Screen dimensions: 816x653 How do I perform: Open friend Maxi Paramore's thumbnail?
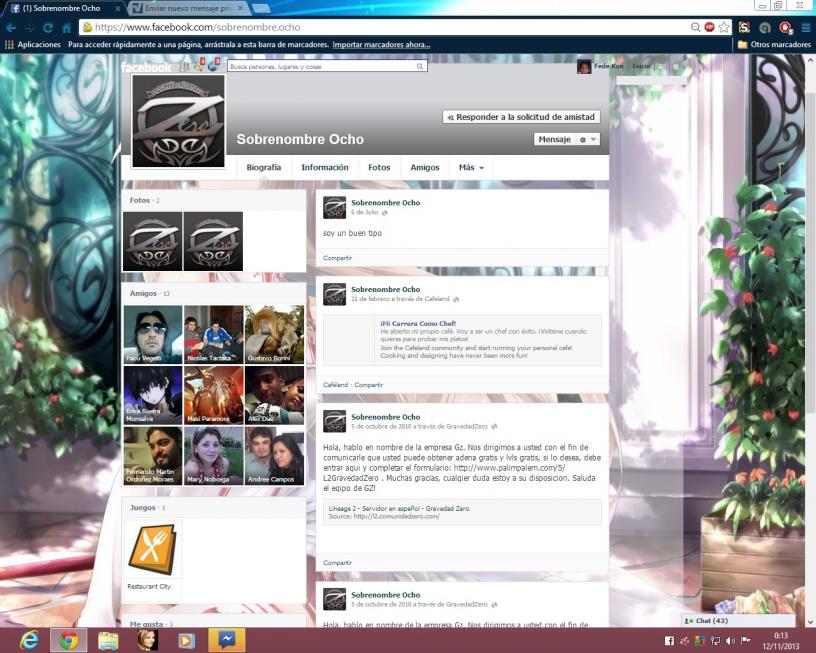coord(213,395)
